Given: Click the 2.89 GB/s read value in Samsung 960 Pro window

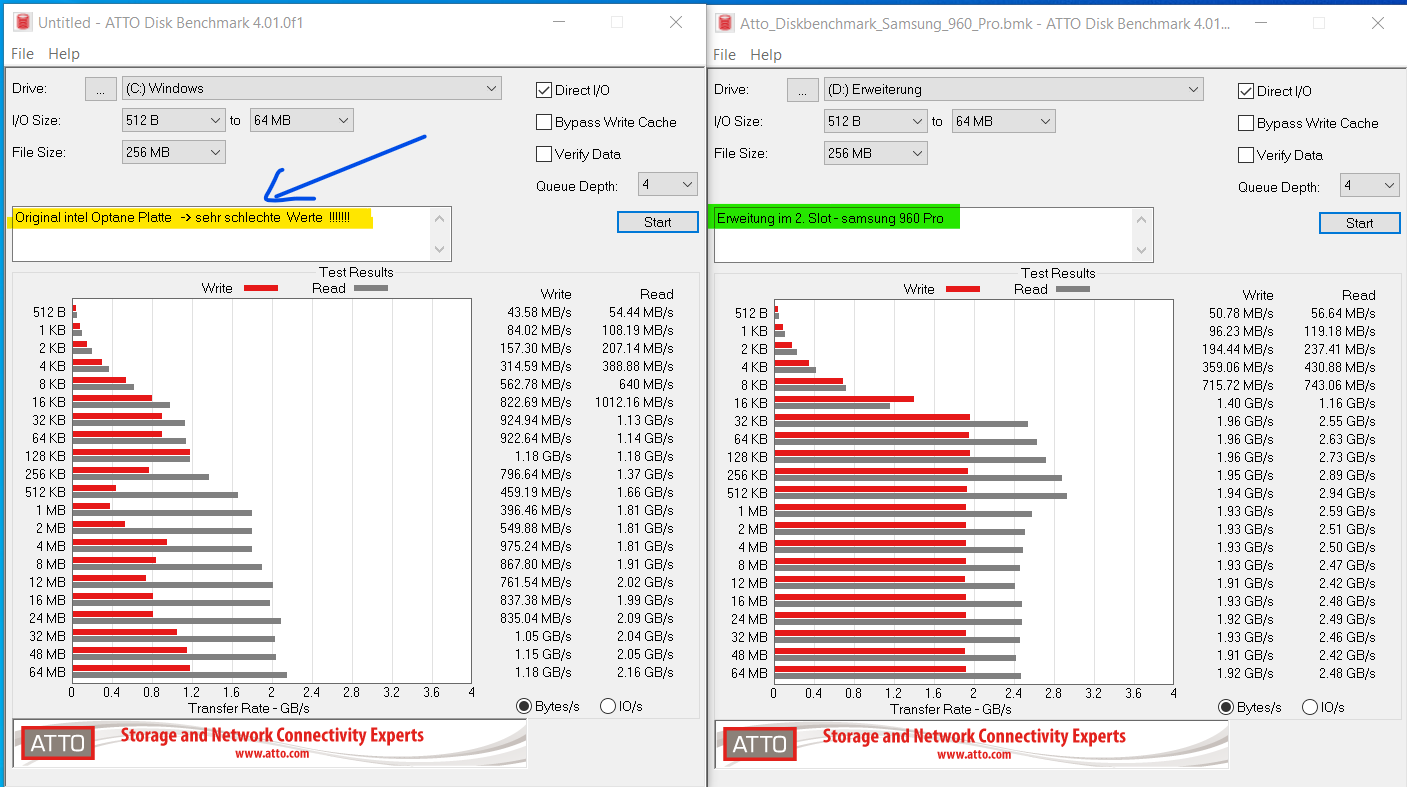Looking at the screenshot, I should point(1347,475).
